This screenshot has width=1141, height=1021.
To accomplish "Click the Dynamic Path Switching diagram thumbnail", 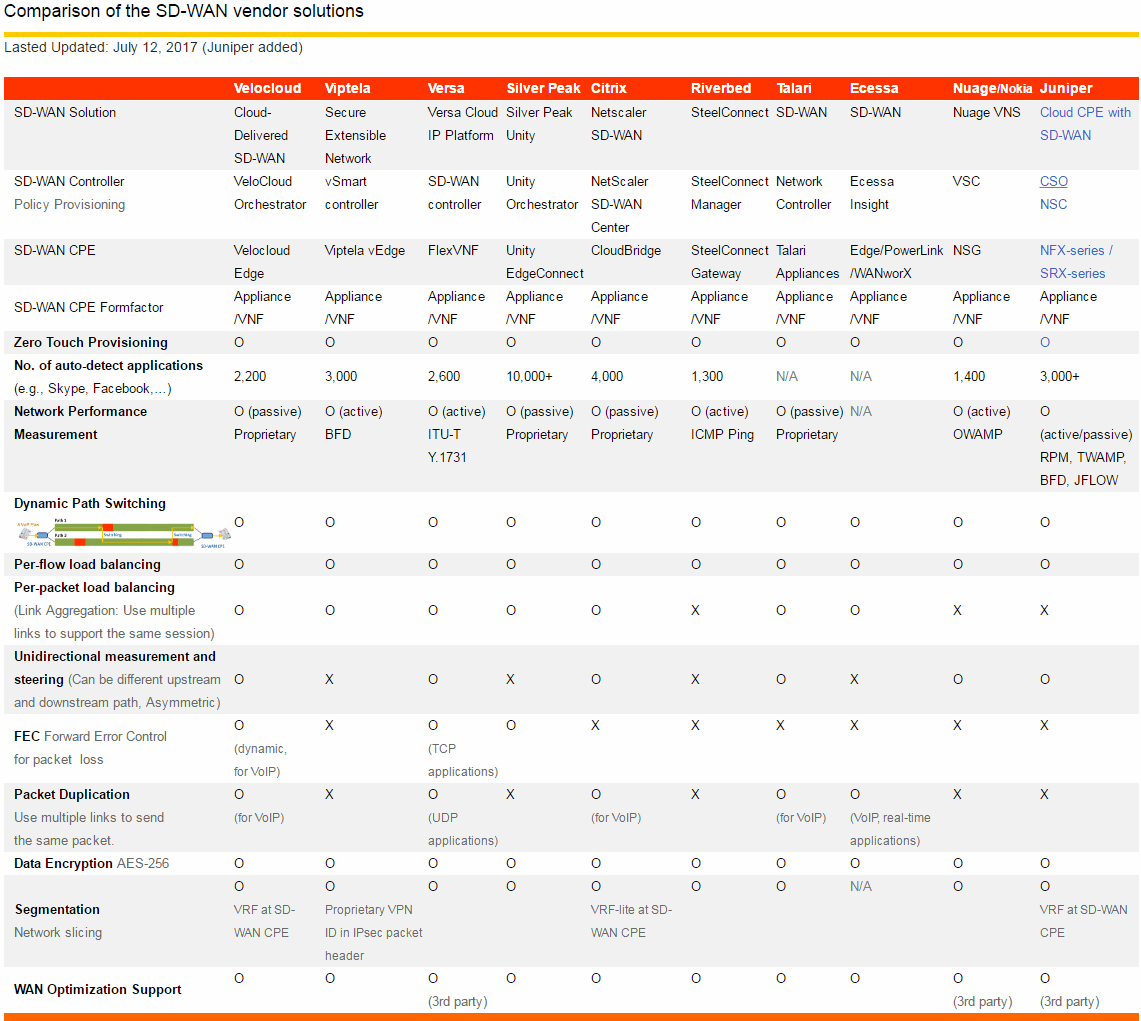I will [x=122, y=533].
